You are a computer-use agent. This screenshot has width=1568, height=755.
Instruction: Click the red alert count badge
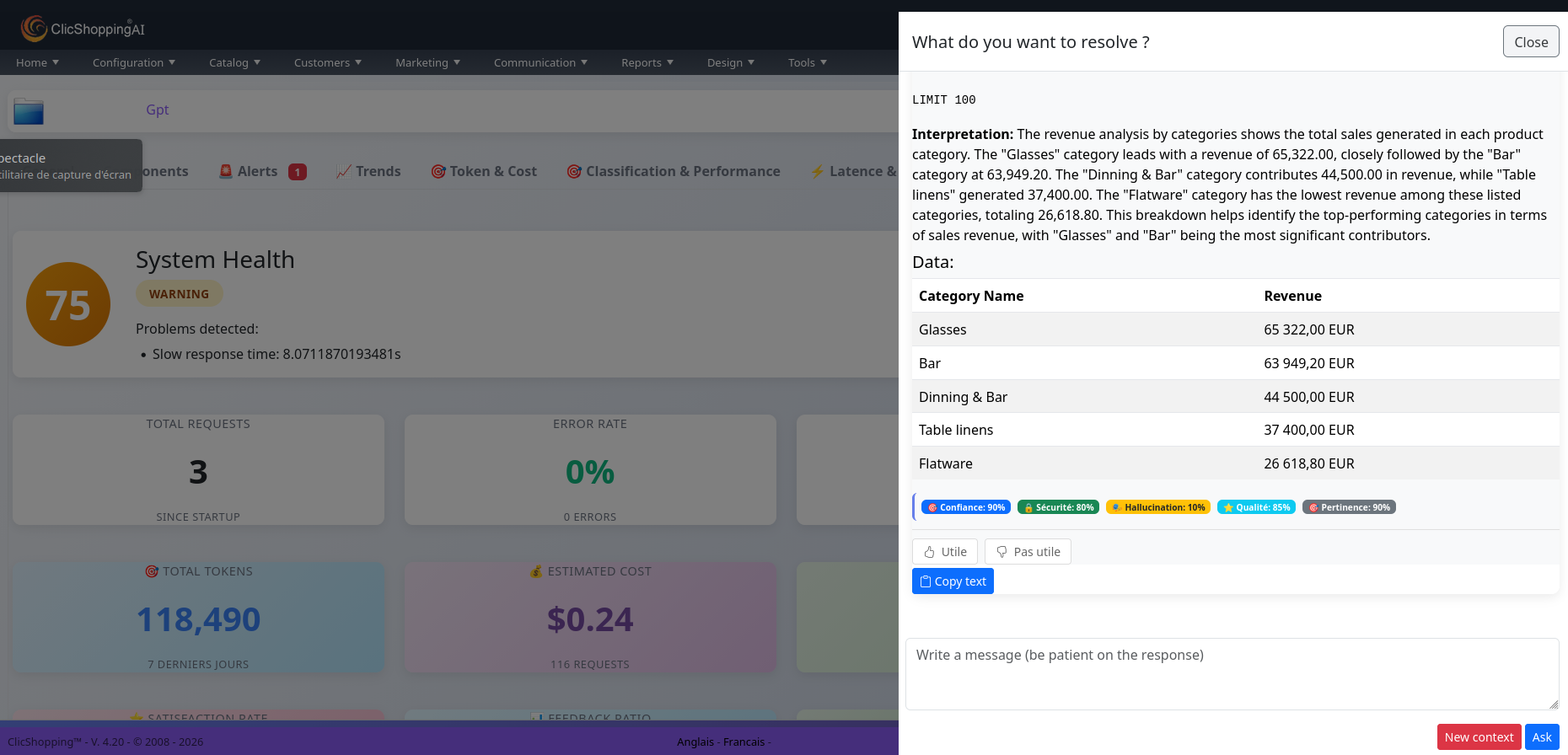pyautogui.click(x=297, y=172)
